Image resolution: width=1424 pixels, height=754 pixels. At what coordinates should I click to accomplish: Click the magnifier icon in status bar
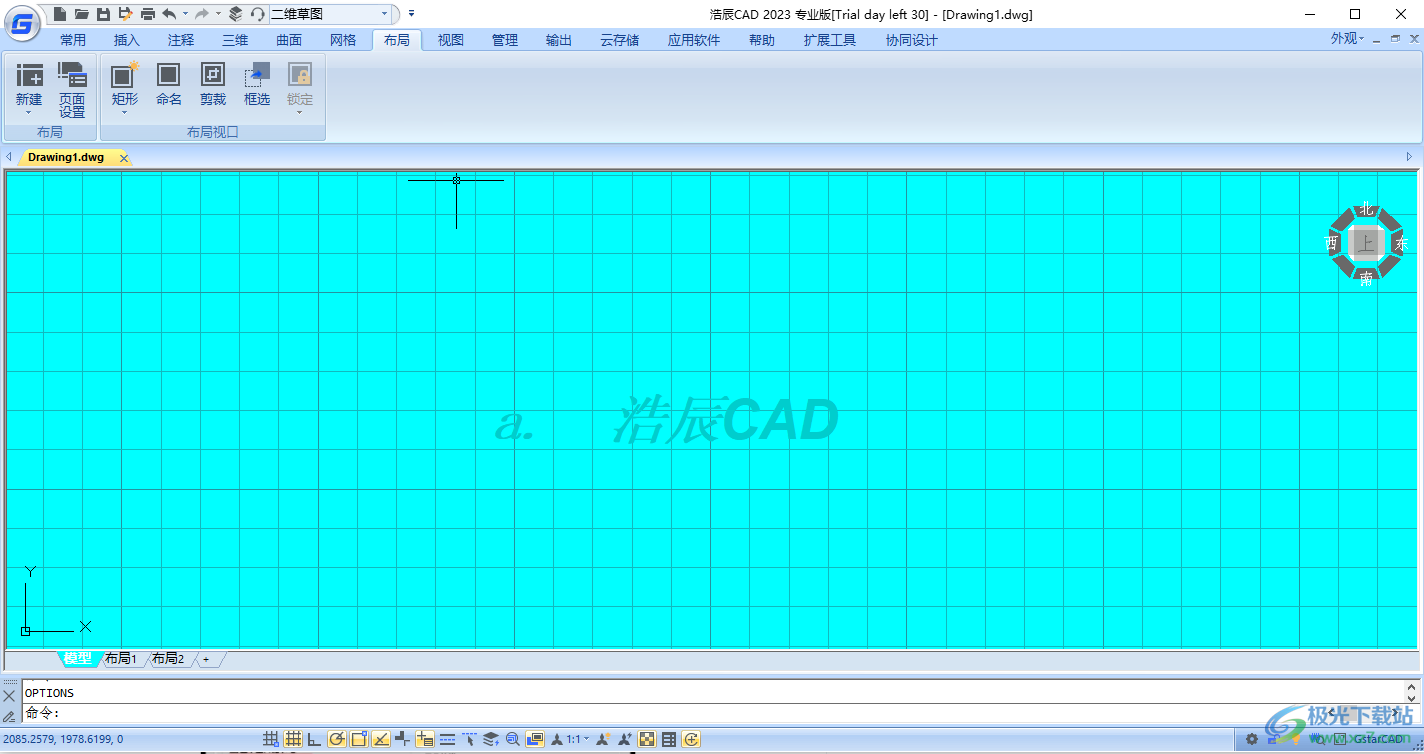(513, 740)
